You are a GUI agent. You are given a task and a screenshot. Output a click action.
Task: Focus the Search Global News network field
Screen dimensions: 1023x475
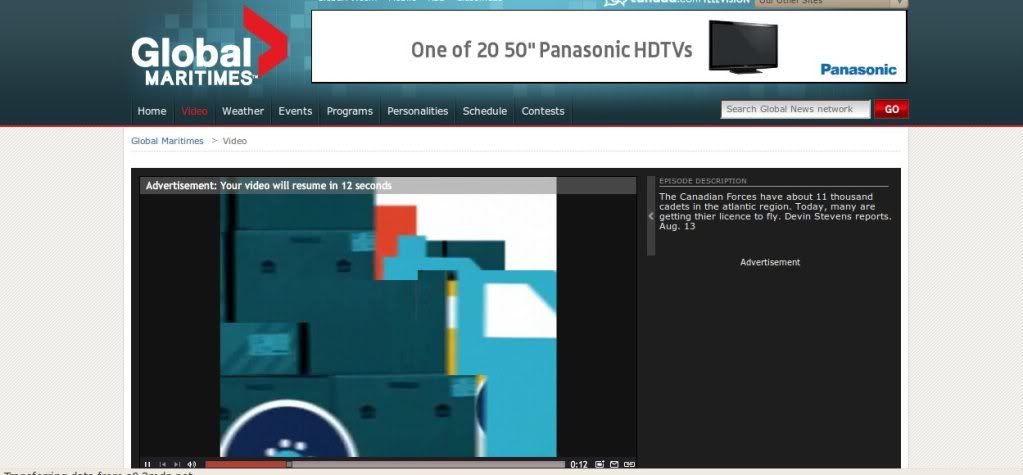coord(795,109)
